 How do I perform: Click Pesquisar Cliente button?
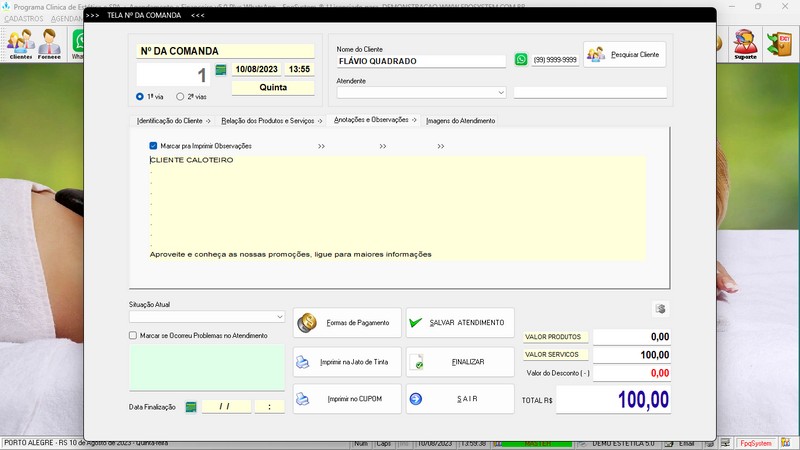pos(624,55)
